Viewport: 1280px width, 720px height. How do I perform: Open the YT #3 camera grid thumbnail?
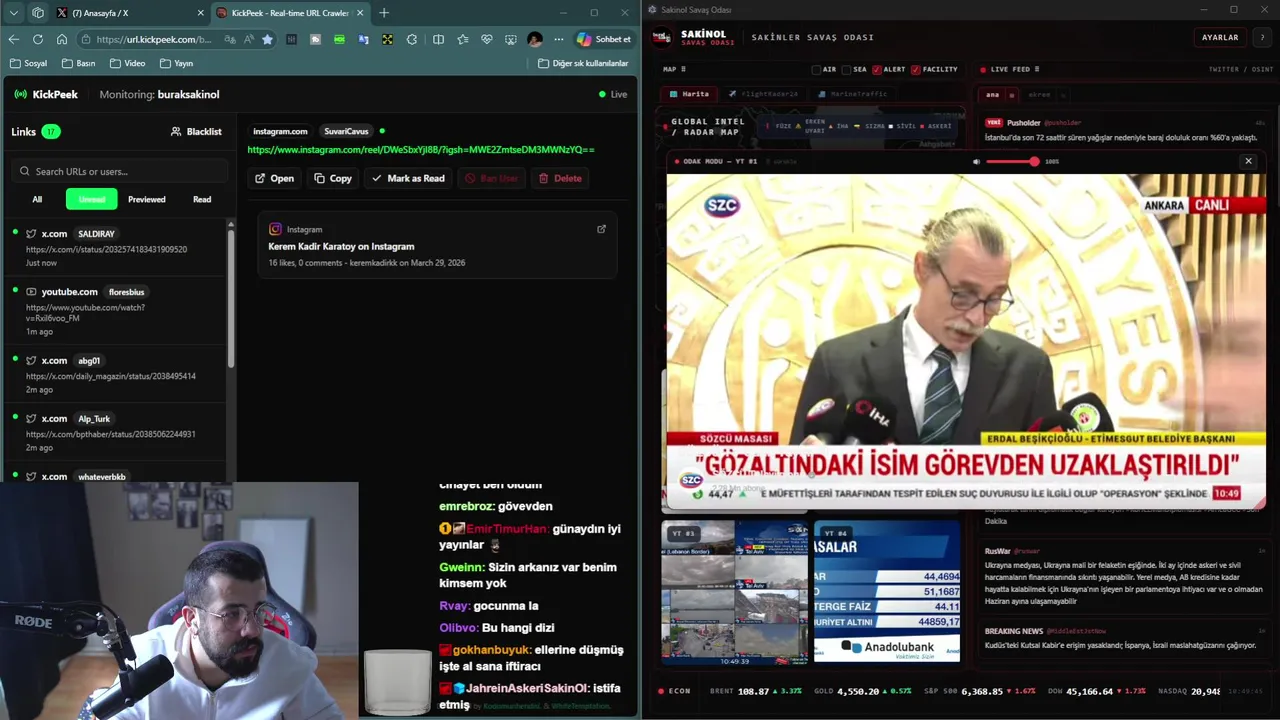click(x=734, y=592)
